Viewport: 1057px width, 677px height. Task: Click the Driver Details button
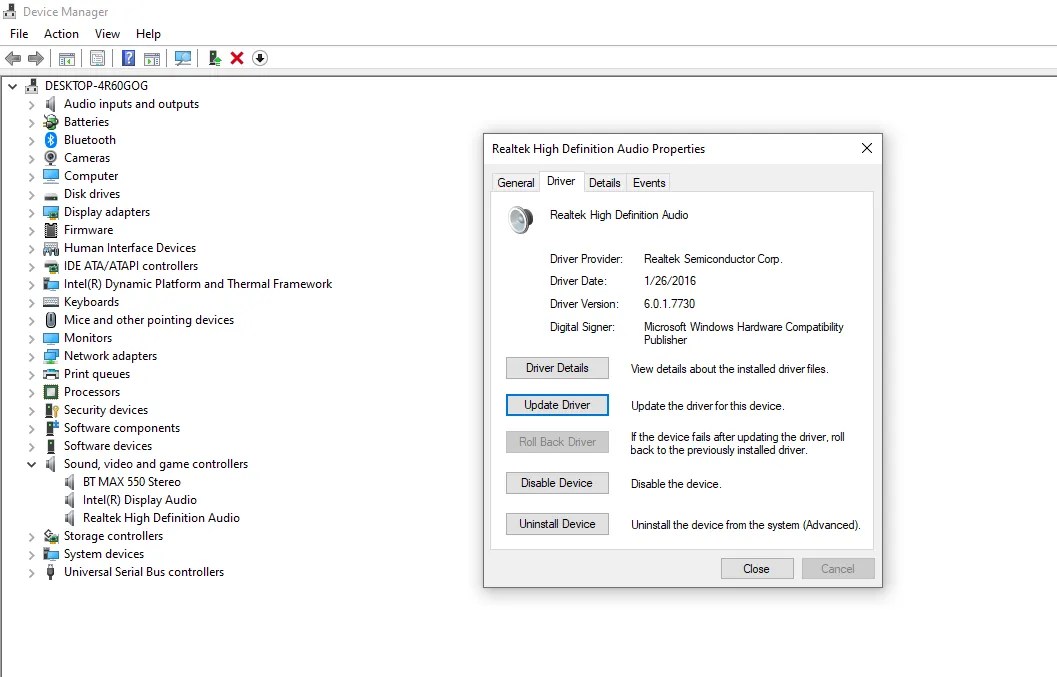coord(557,367)
